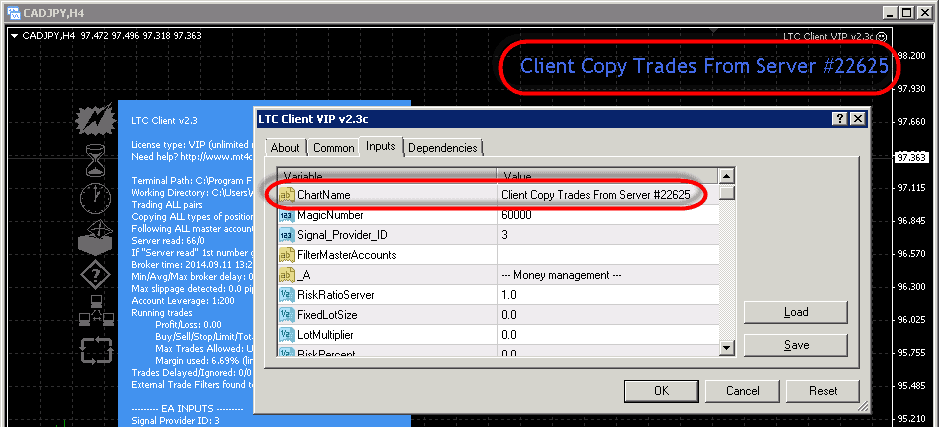The height and width of the screenshot is (427, 939).
Task: Open the CADJPY,H4 chart dropdown triangle
Action: [x=14, y=36]
